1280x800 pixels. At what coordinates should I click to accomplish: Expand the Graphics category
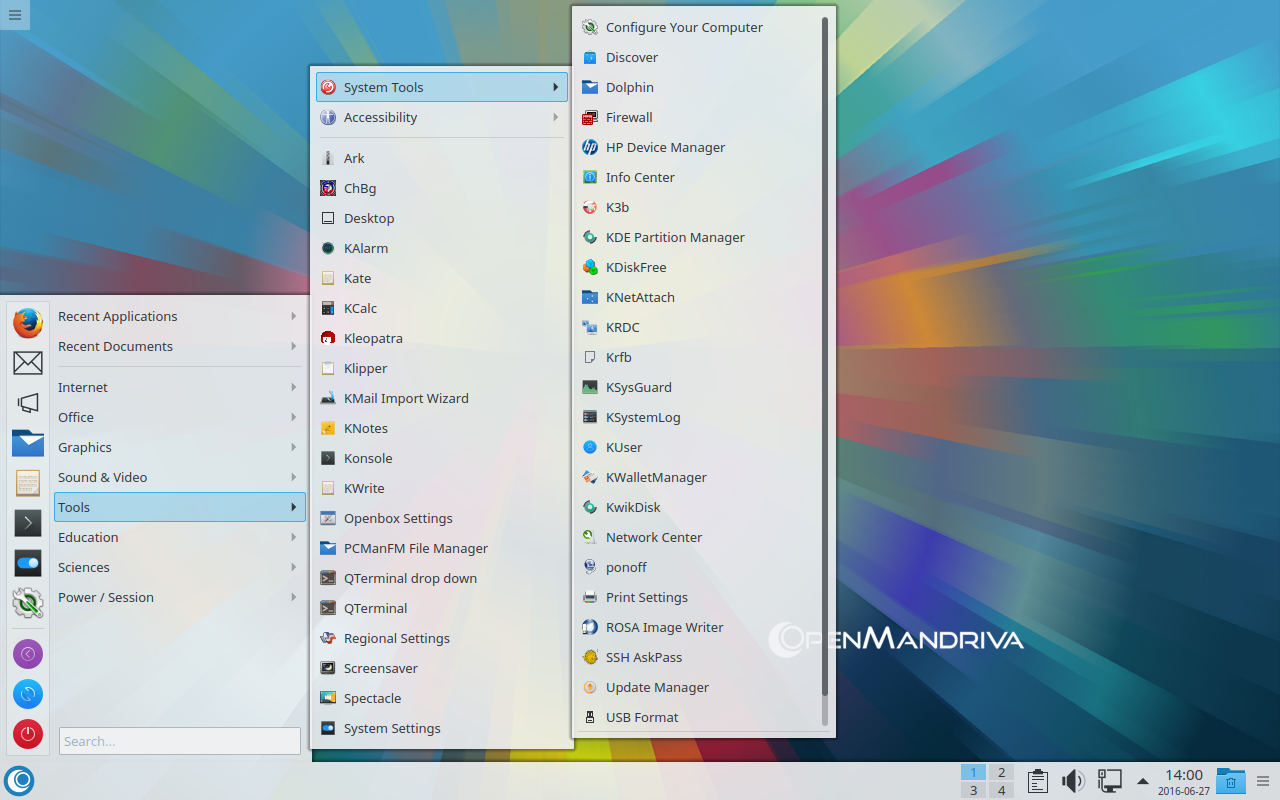pos(178,447)
